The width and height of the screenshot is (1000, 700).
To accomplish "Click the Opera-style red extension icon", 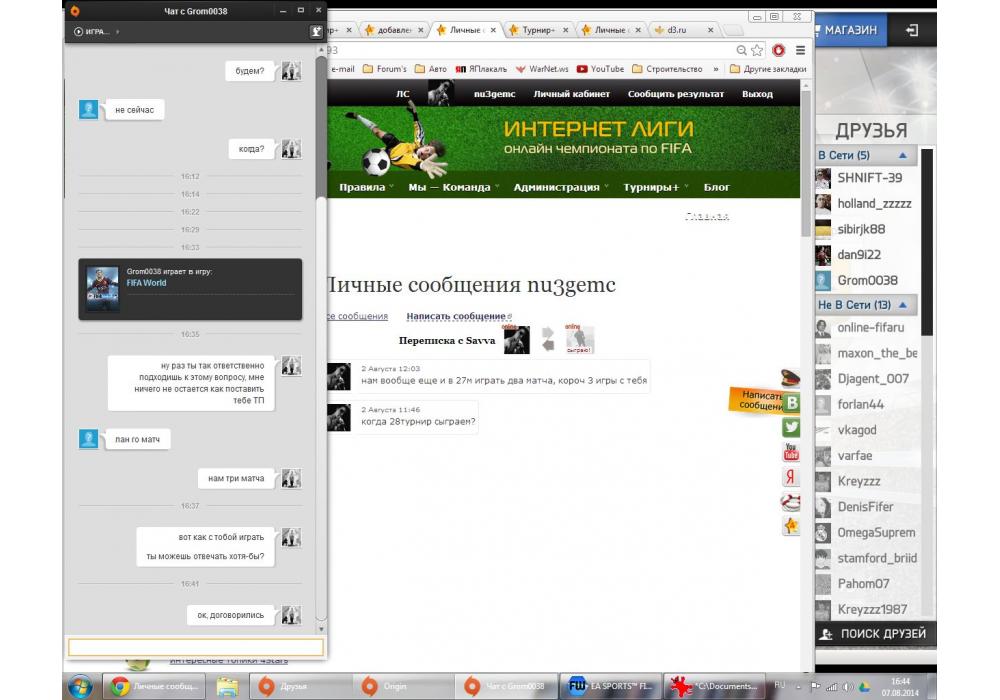I will (777, 50).
